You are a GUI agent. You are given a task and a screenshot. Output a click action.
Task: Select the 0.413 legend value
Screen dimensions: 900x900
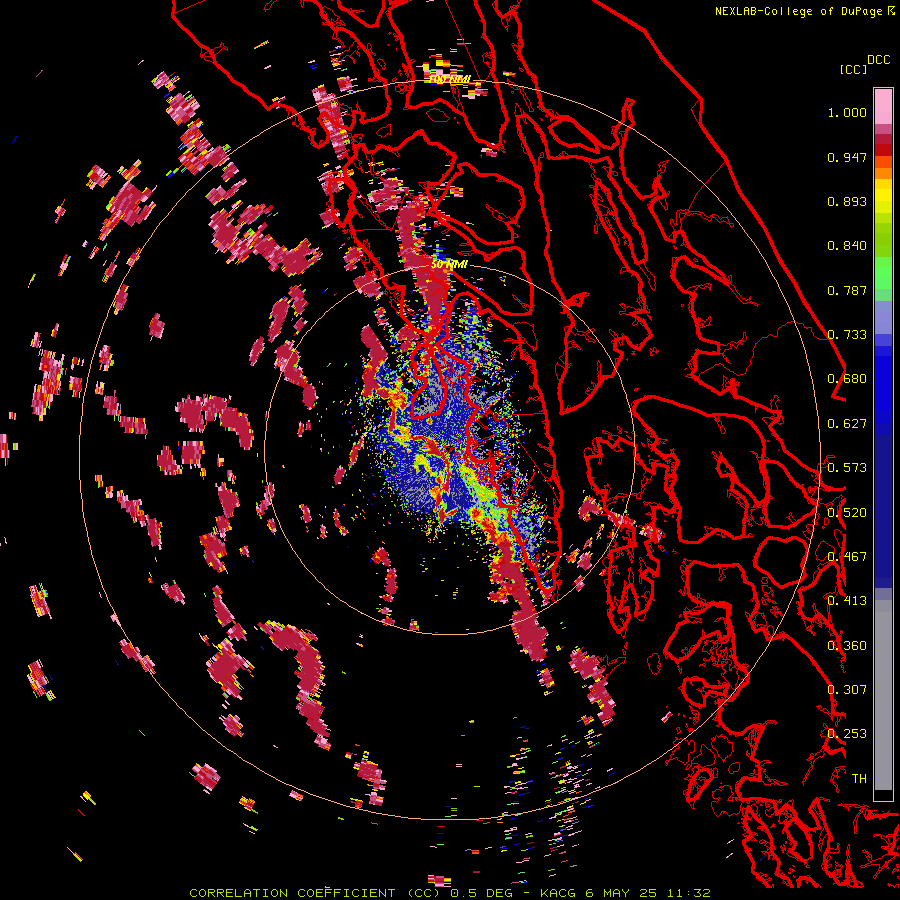coord(847,601)
